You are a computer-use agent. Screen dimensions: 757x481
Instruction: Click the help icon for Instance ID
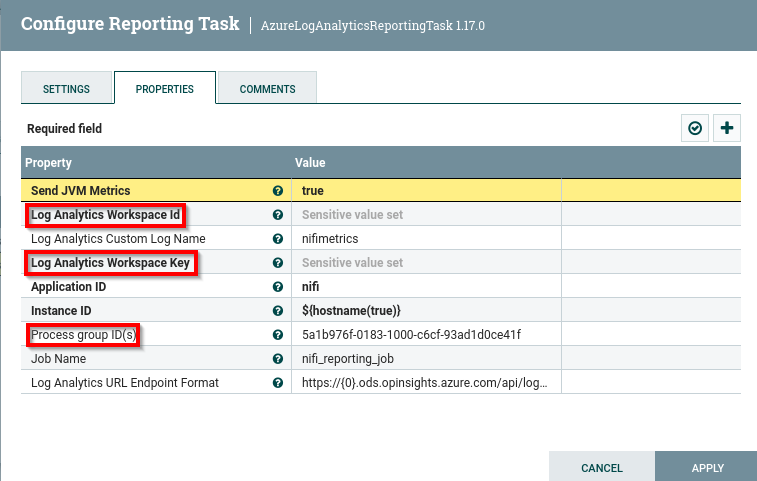coord(278,311)
